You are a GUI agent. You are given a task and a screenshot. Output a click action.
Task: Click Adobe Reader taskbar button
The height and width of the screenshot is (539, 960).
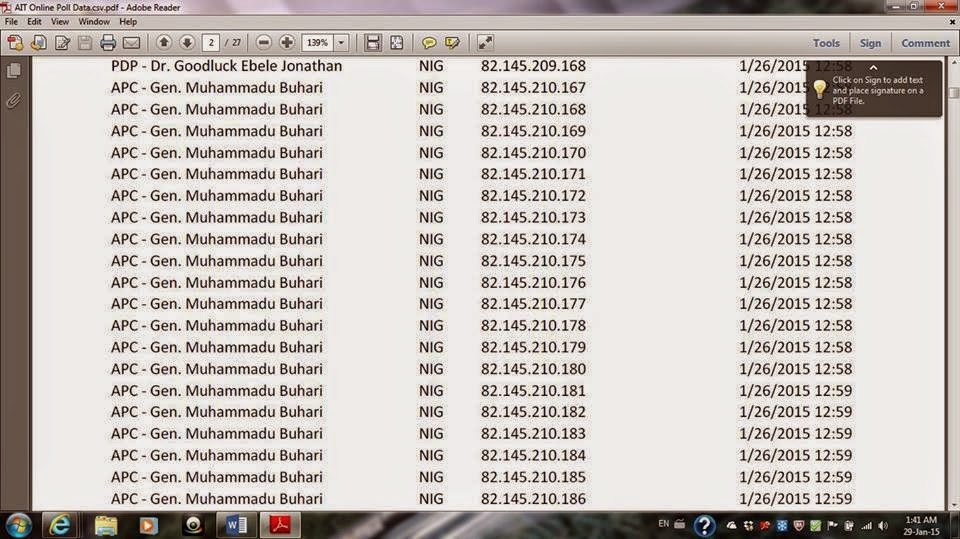click(280, 526)
